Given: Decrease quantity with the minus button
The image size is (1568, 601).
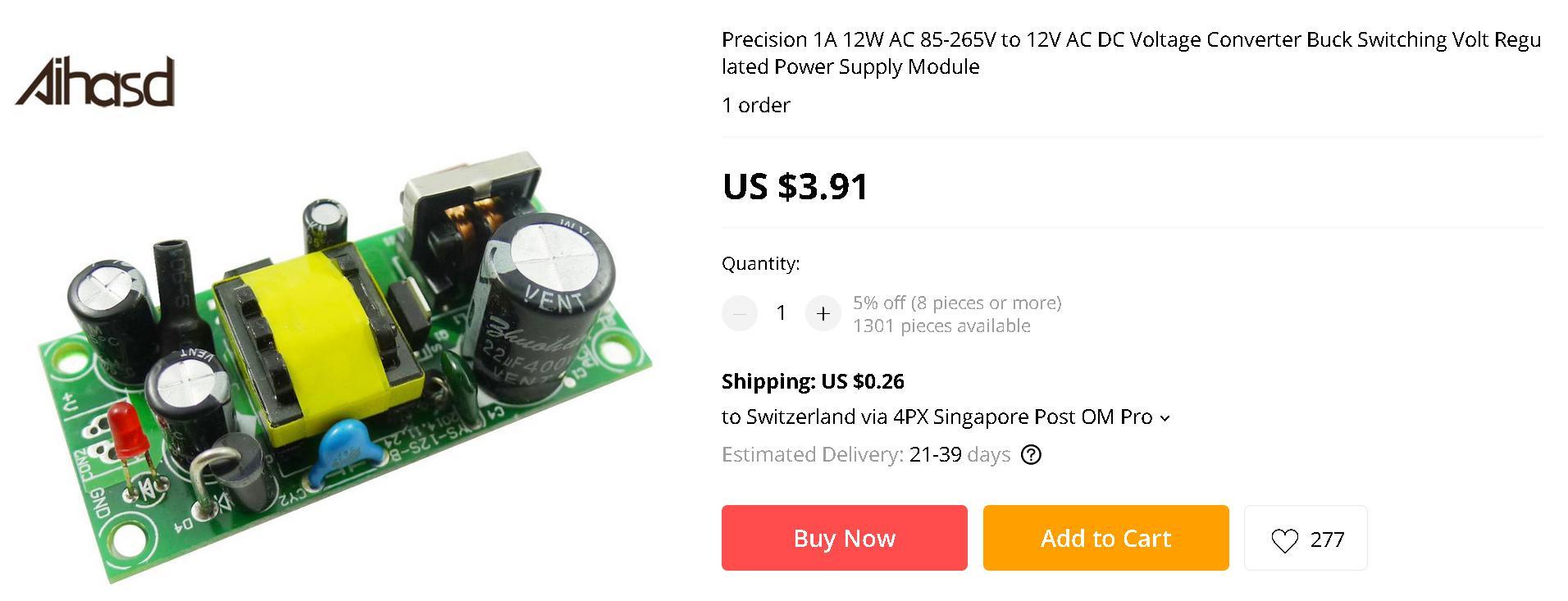Looking at the screenshot, I should click(739, 313).
